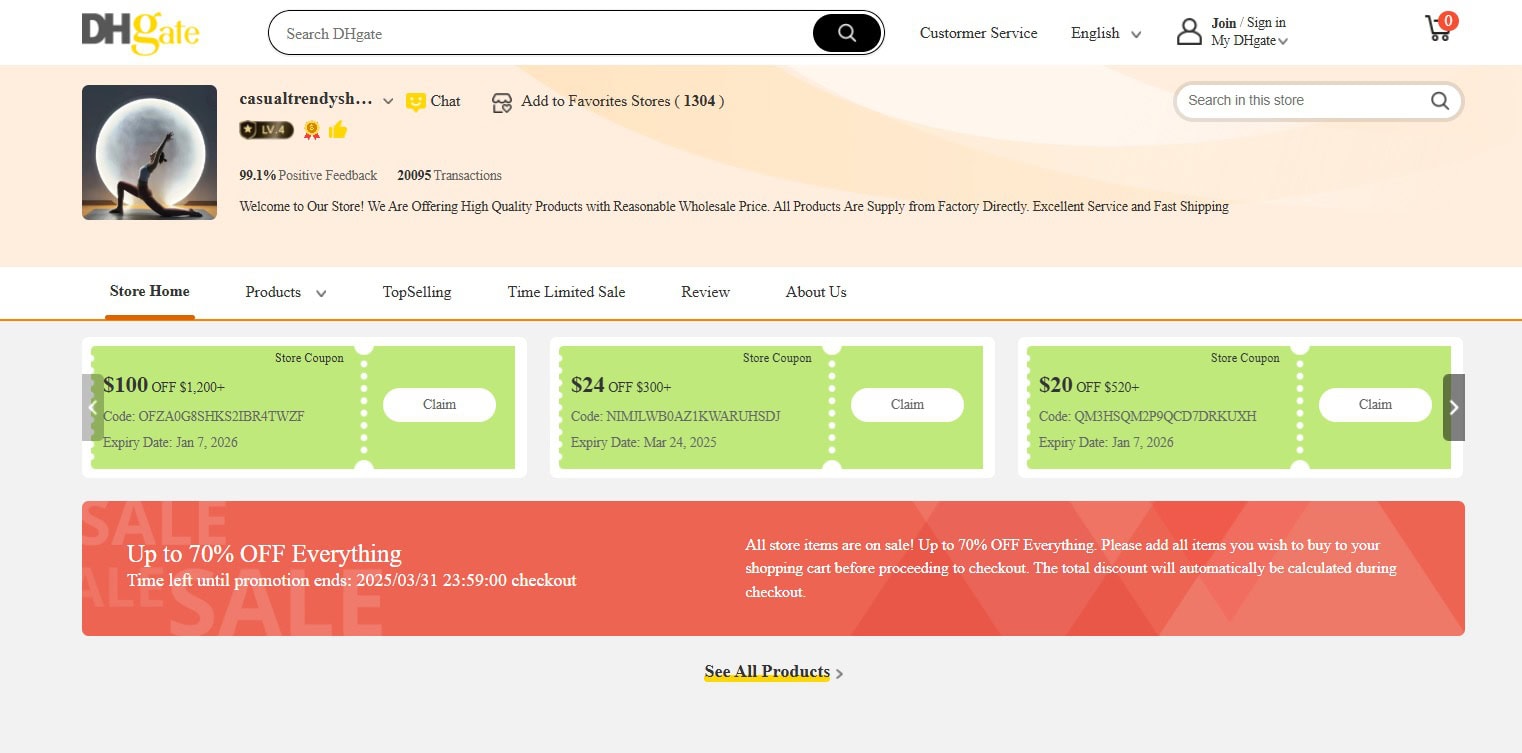Click the LV.4 seller level badge
This screenshot has width=1522, height=753.
pos(266,130)
